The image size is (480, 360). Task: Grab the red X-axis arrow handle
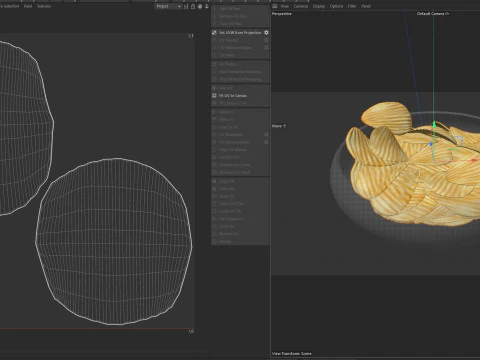[474, 161]
